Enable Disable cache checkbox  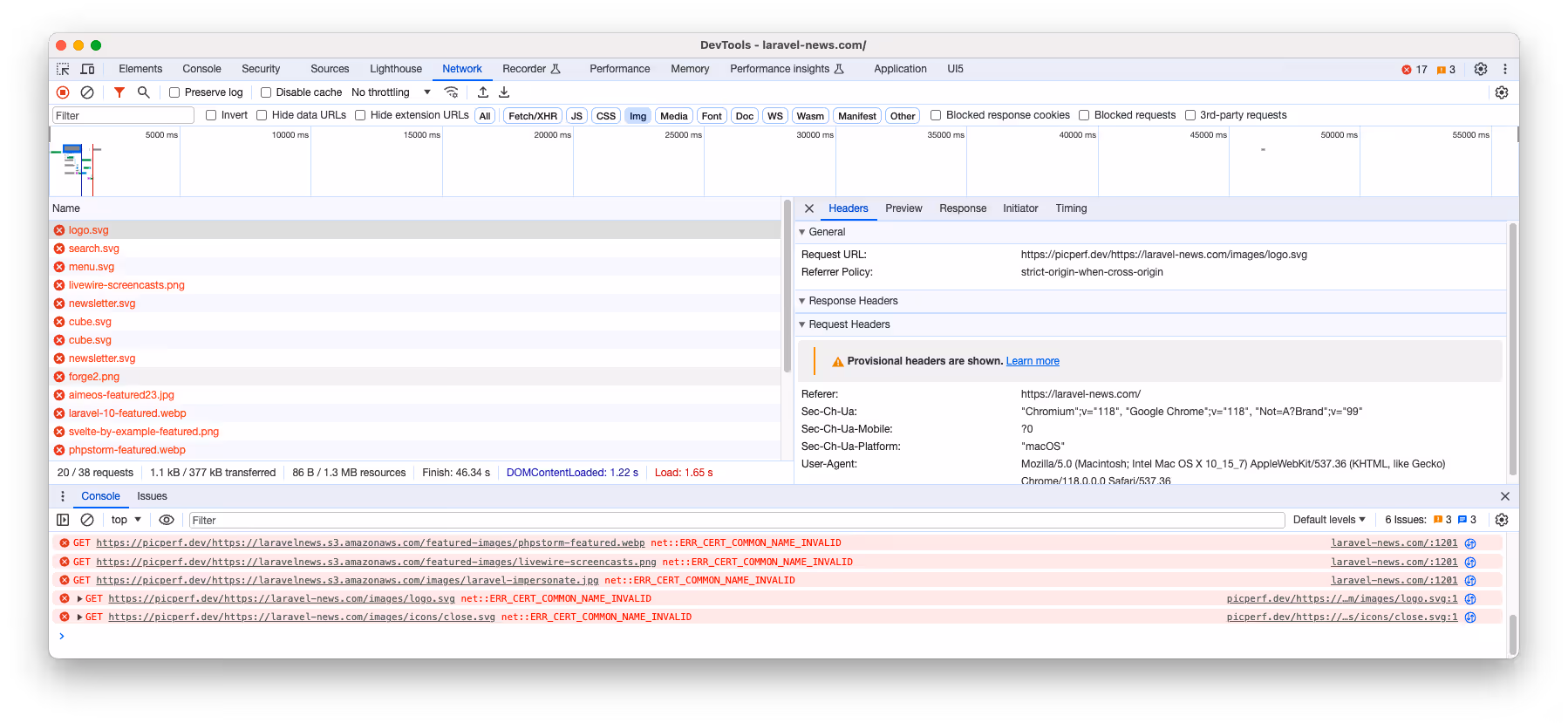pos(266,92)
